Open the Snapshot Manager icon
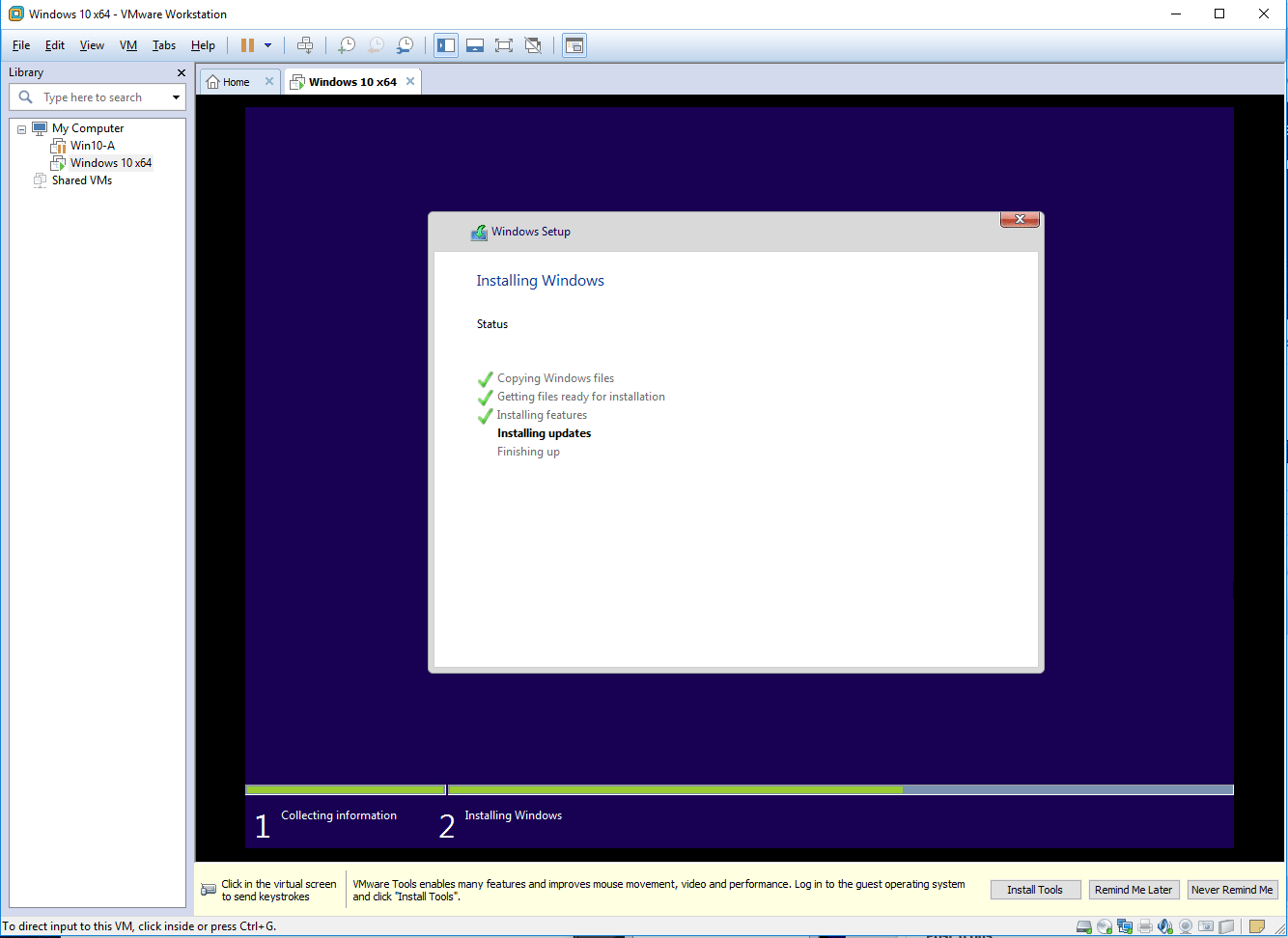 tap(405, 45)
